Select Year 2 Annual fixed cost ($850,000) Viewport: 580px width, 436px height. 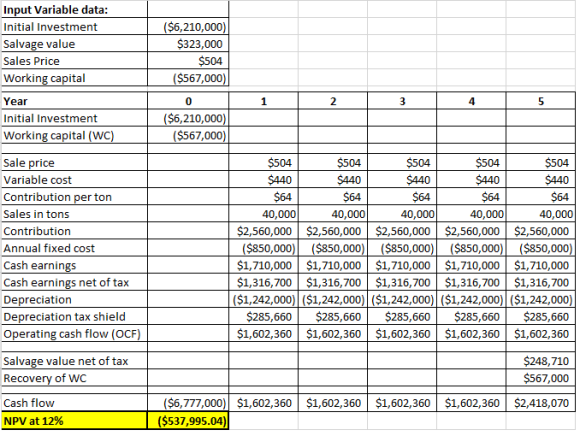(x=333, y=248)
